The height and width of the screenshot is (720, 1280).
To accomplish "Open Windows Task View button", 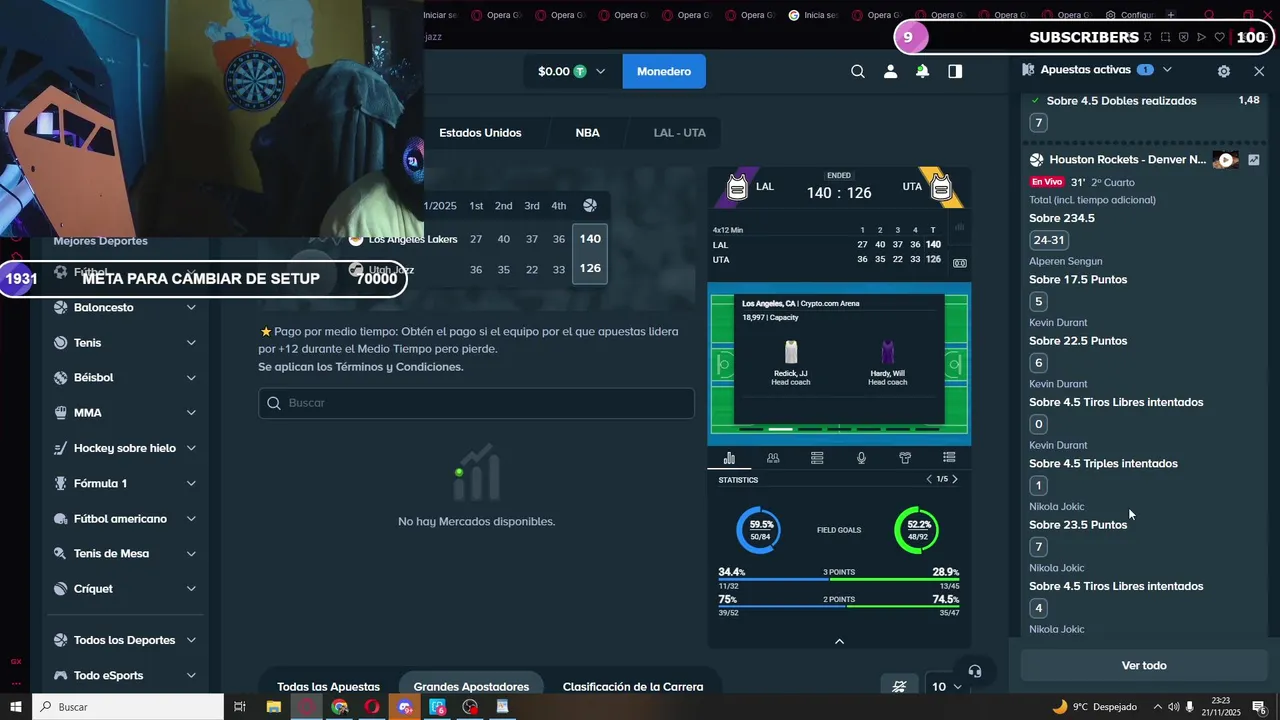I will coord(240,707).
